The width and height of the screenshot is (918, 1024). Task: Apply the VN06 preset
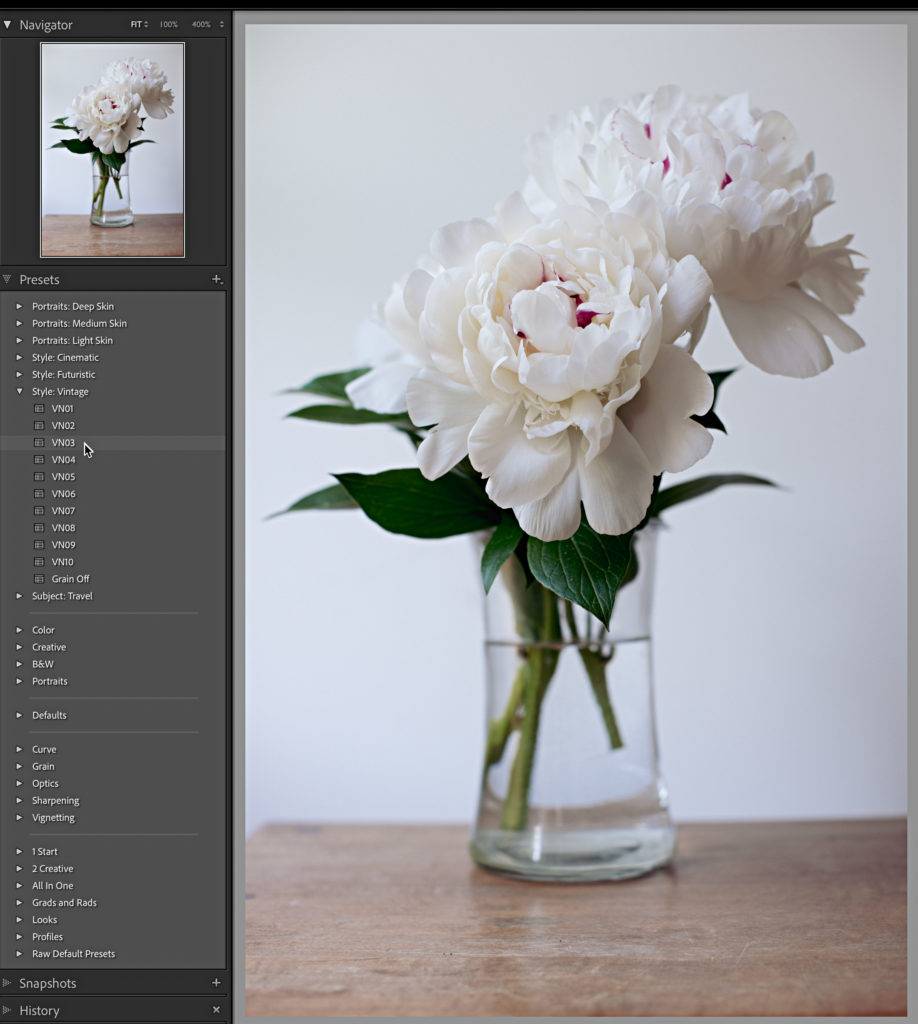click(x=63, y=493)
